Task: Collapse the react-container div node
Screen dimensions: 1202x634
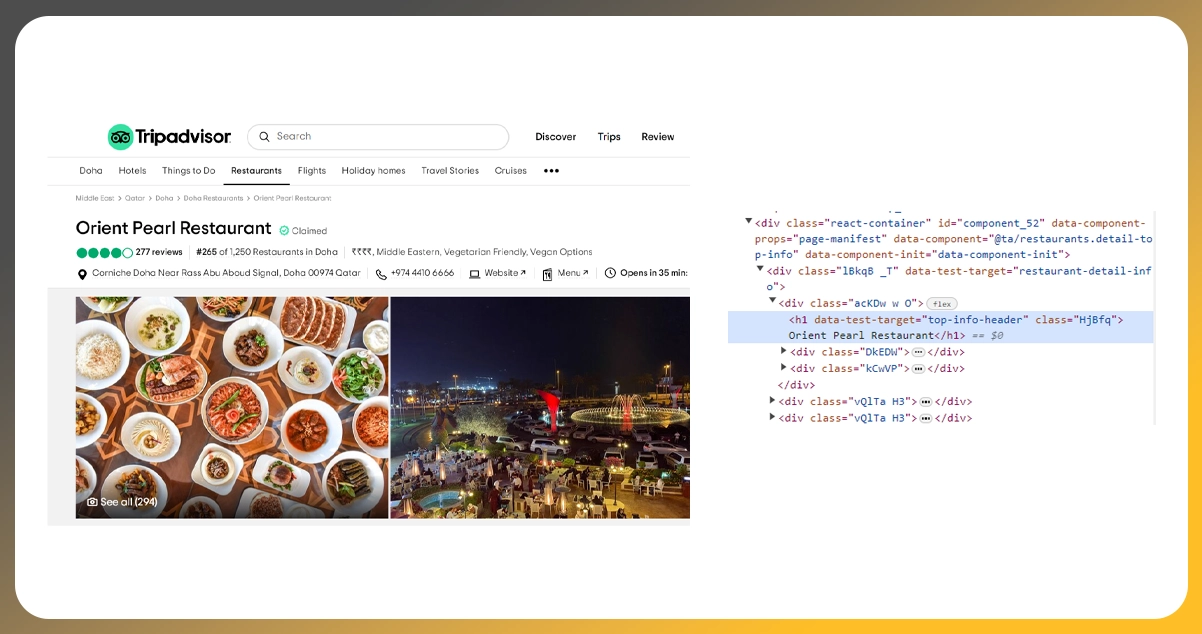Action: [749, 222]
